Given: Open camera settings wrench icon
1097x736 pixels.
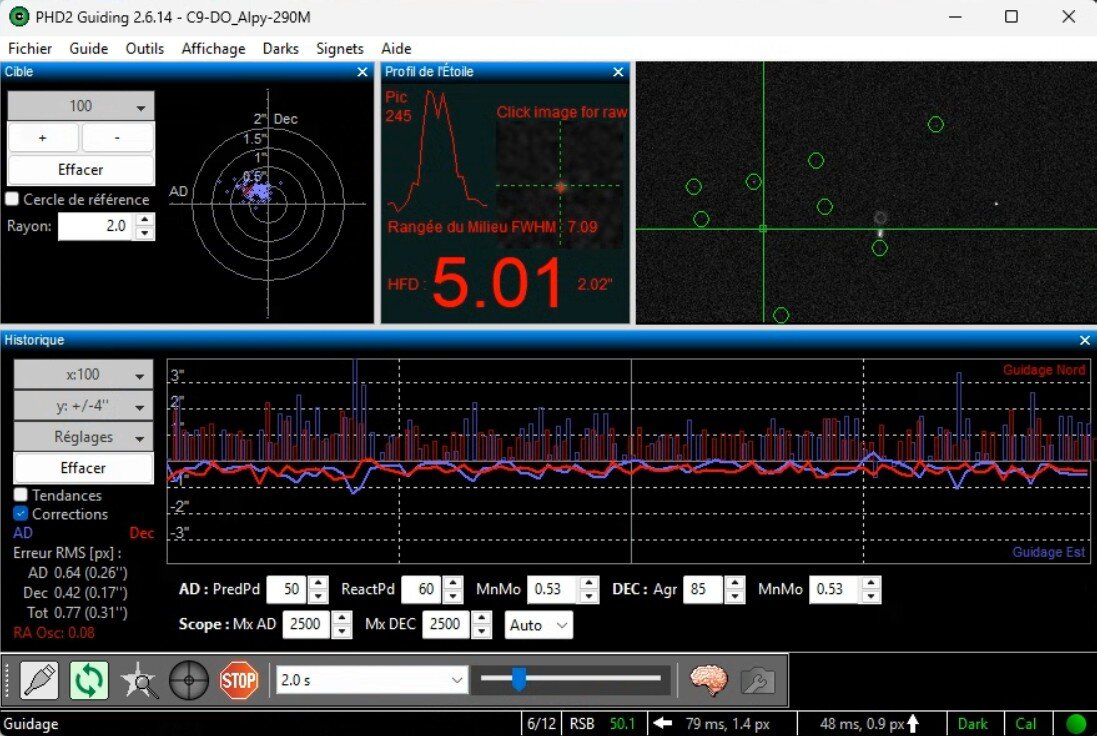Looking at the screenshot, I should pos(757,680).
